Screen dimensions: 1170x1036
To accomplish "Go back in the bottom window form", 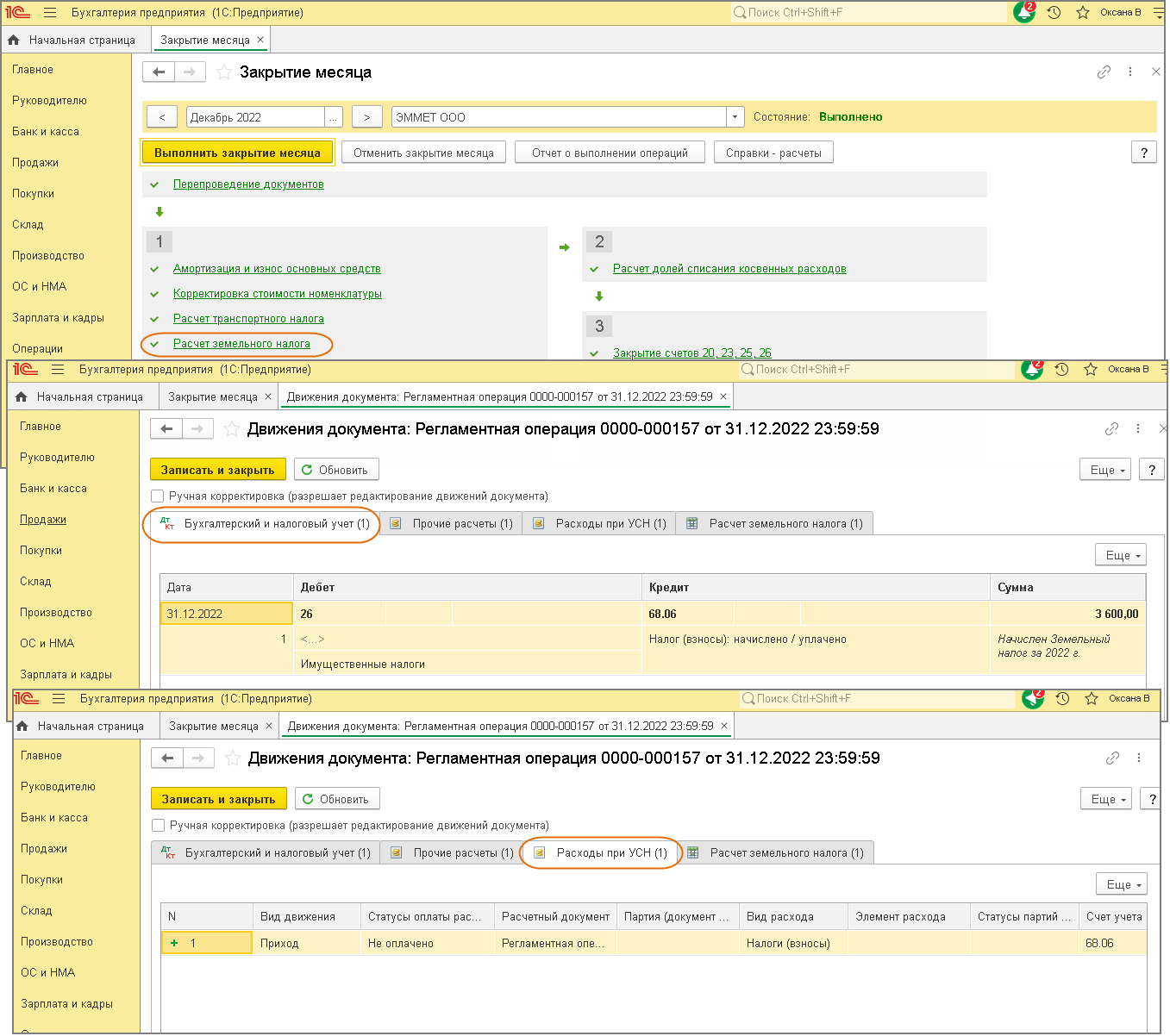I will coord(167,758).
